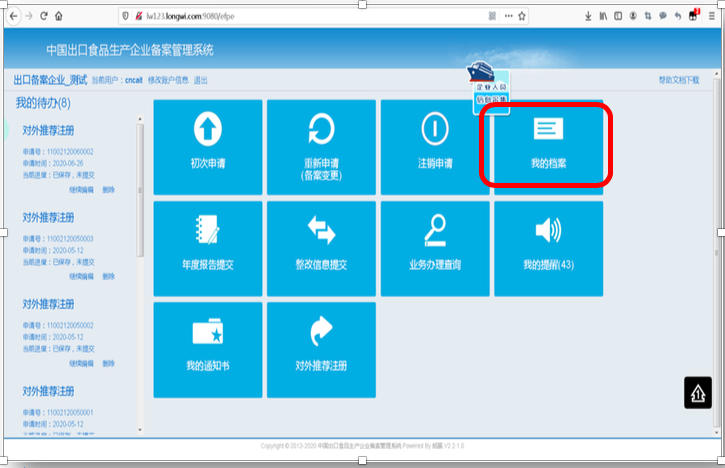Open 业务办理查询 tile
This screenshot has width=725, height=468.
(x=435, y=248)
